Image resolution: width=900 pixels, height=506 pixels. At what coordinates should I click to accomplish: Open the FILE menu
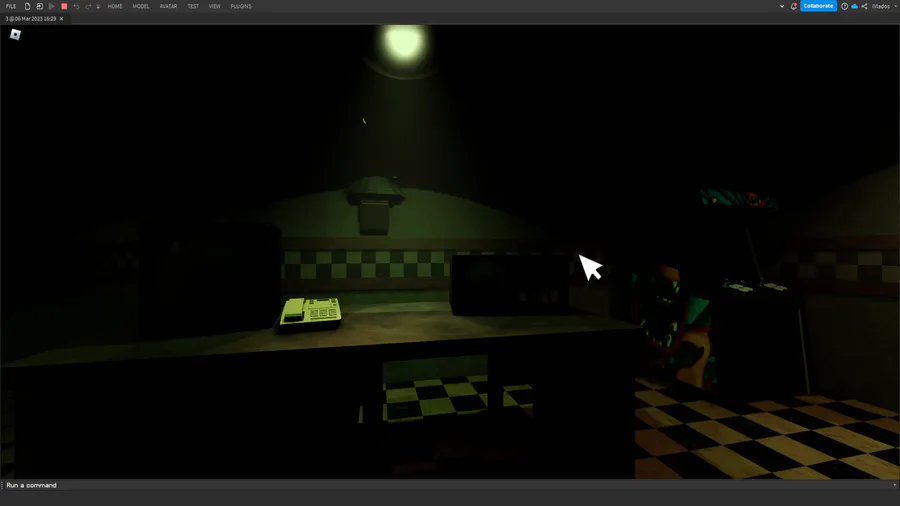coord(11,6)
